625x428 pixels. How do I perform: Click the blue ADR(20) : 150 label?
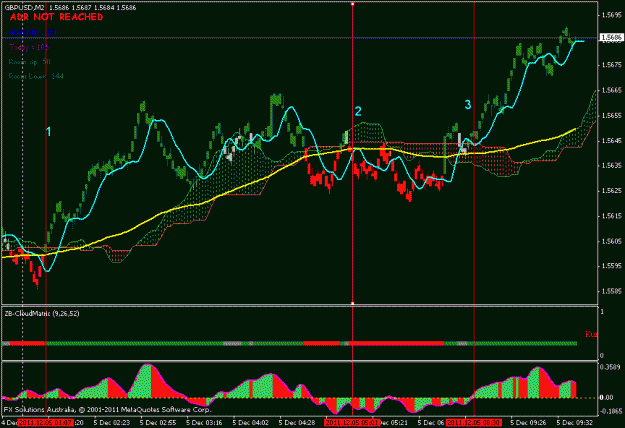[x=34, y=33]
